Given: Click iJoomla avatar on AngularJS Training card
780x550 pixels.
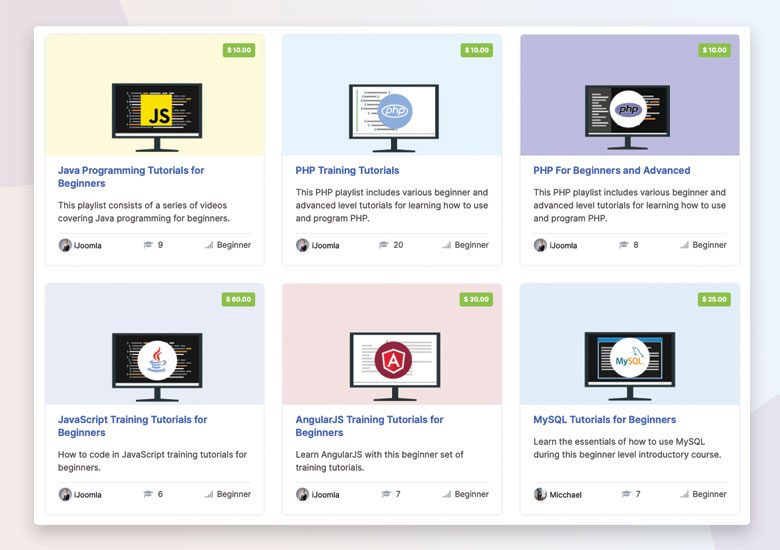Looking at the screenshot, I should pyautogui.click(x=302, y=494).
